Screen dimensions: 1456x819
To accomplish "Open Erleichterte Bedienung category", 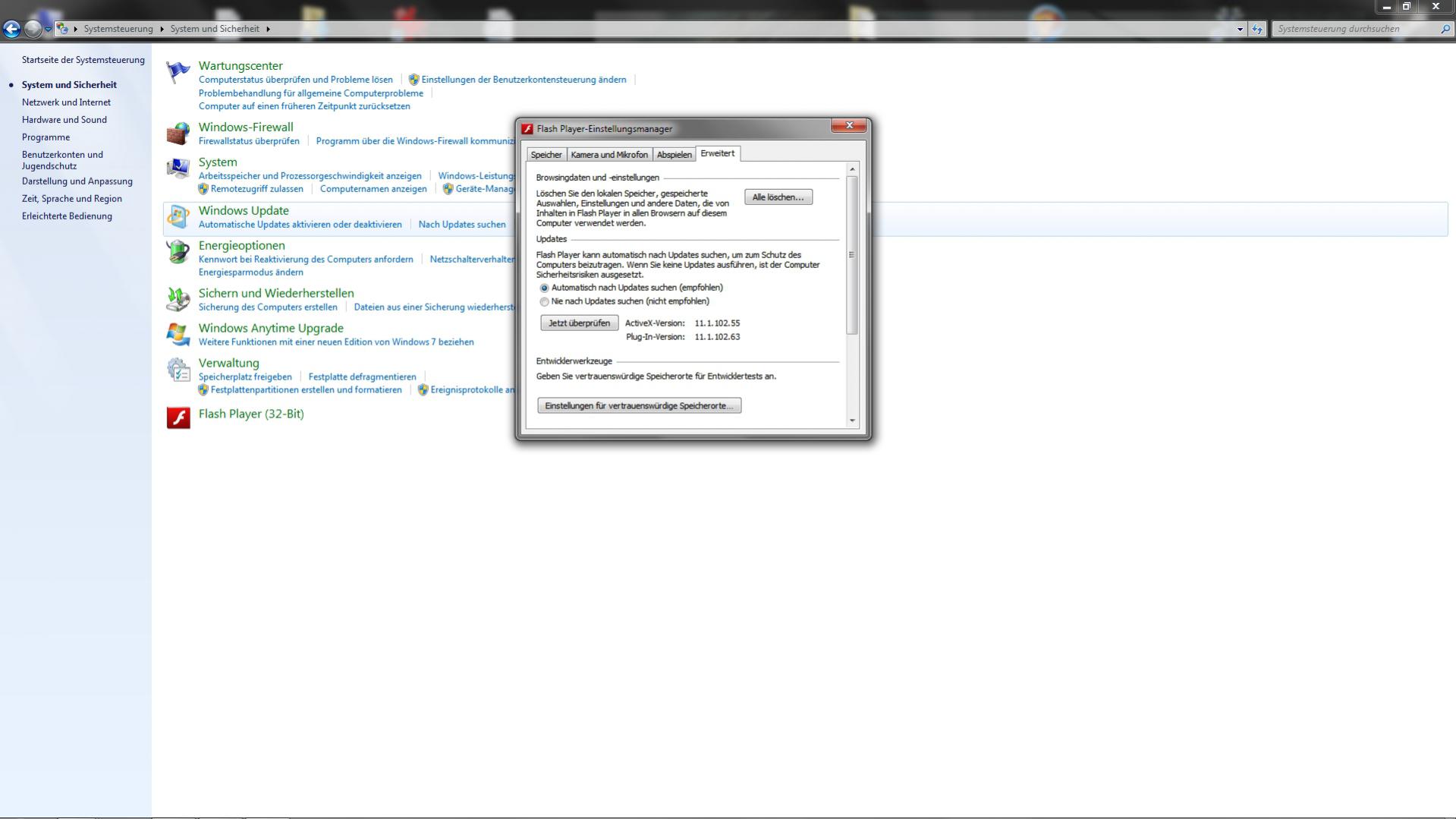I will click(x=67, y=216).
